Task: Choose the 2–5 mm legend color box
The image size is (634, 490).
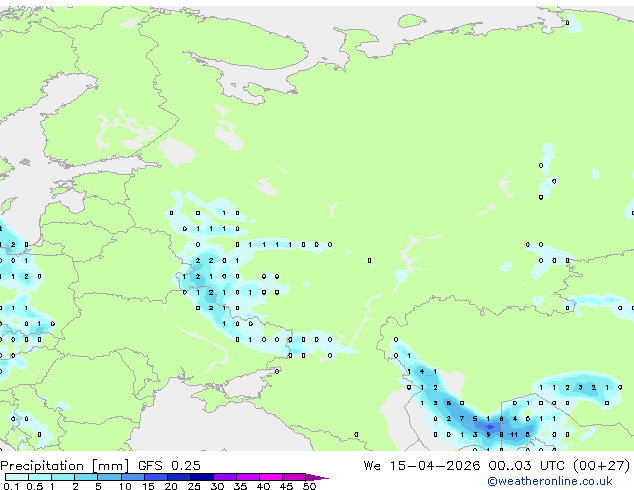Action: (86, 477)
